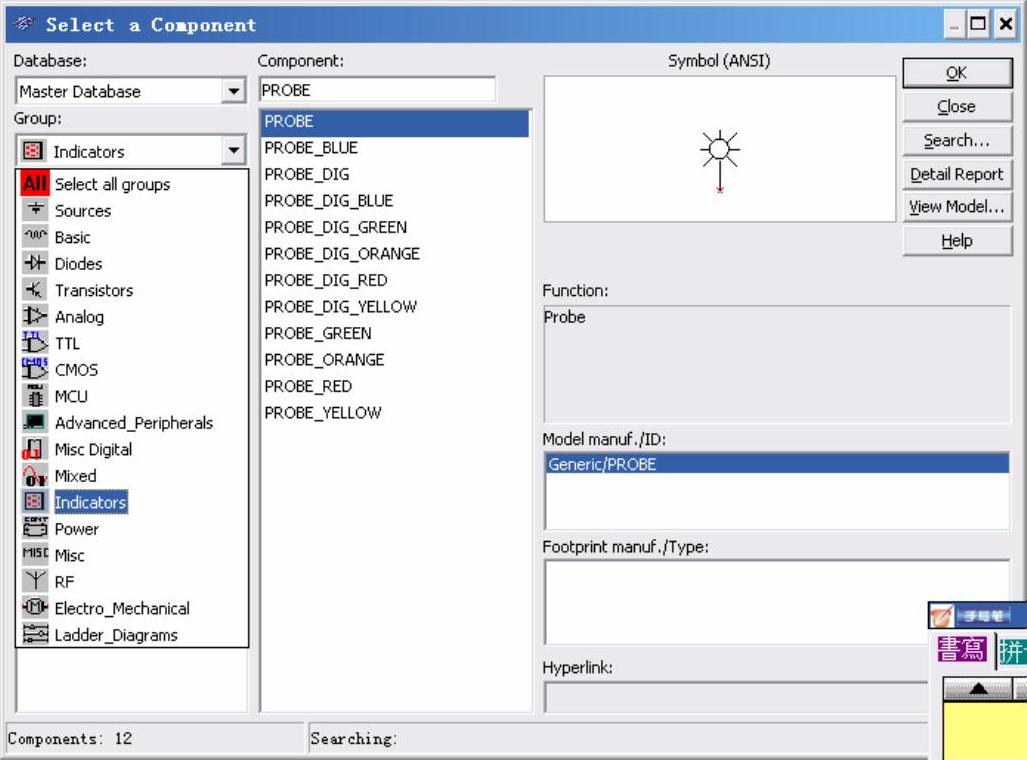Click the CMOS gate icon
This screenshot has height=760, width=1027.
click(35, 369)
